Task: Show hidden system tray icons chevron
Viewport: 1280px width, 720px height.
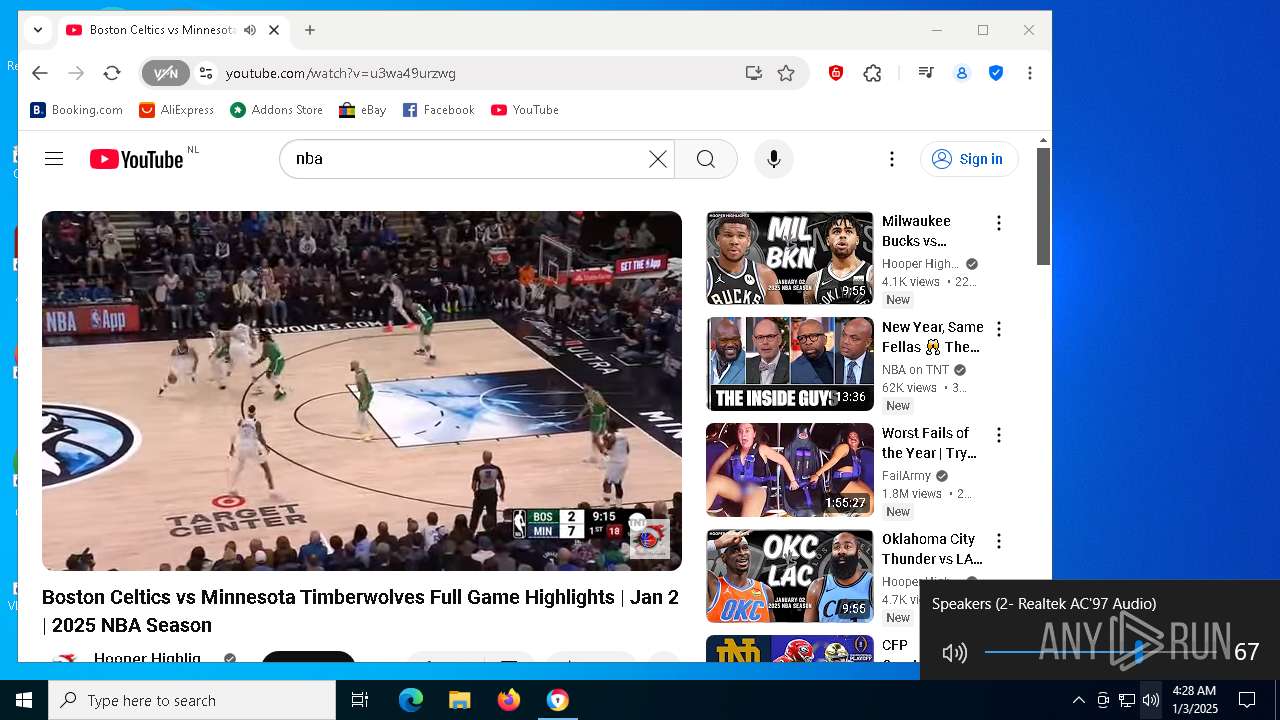Action: [x=1078, y=700]
